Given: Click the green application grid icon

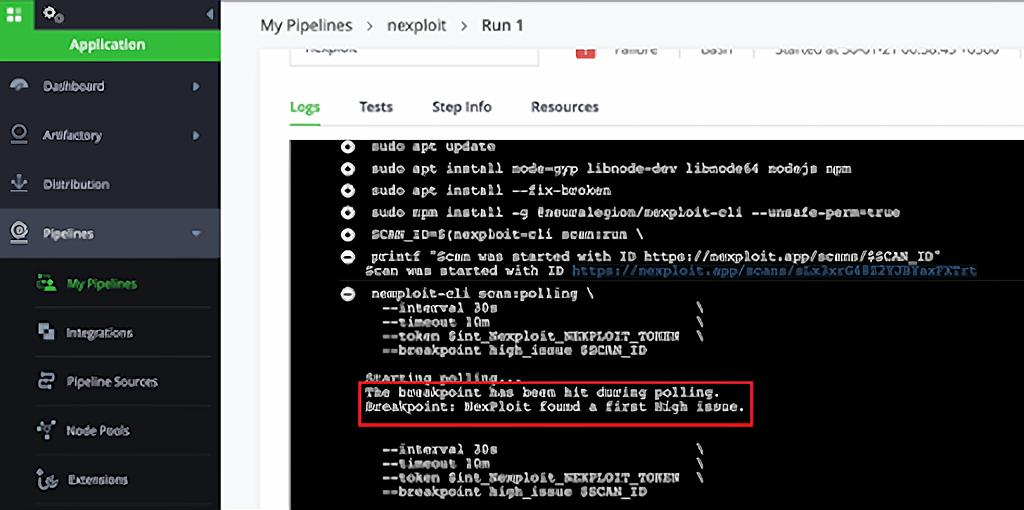Looking at the screenshot, I should pos(14,15).
